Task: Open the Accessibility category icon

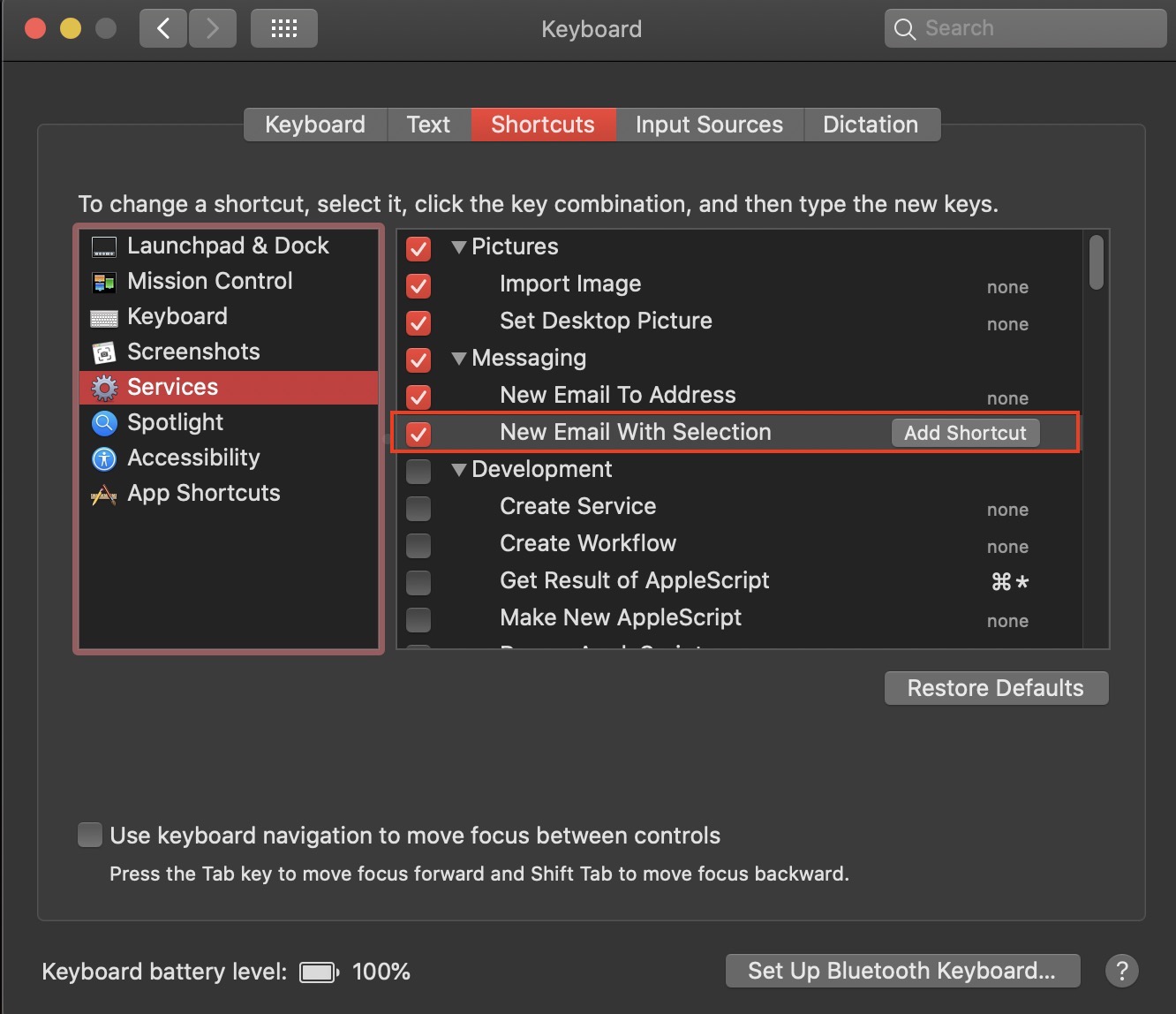Action: coord(104,459)
